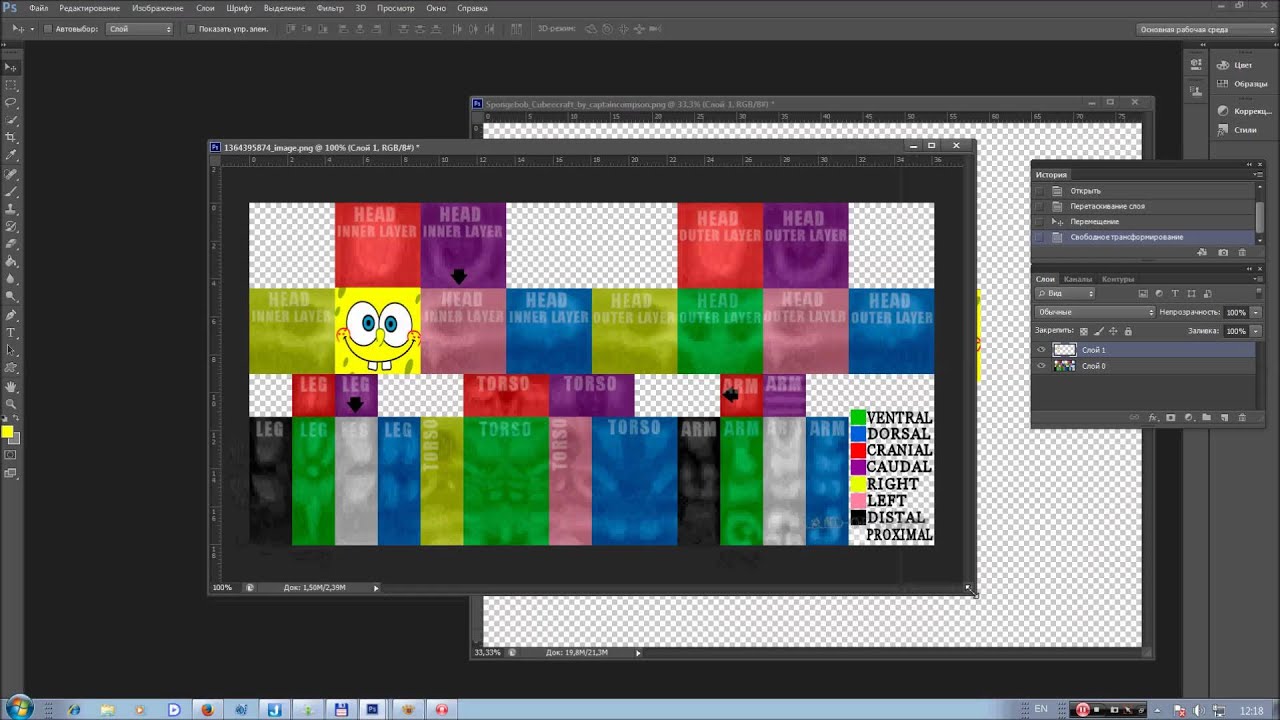Viewport: 1280px width, 720px height.
Task: Delete layer using Layers panel trash icon
Action: [1243, 417]
